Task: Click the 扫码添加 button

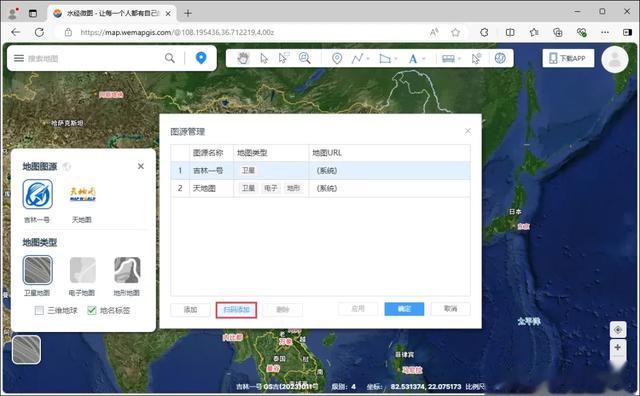Action: pyautogui.click(x=236, y=310)
